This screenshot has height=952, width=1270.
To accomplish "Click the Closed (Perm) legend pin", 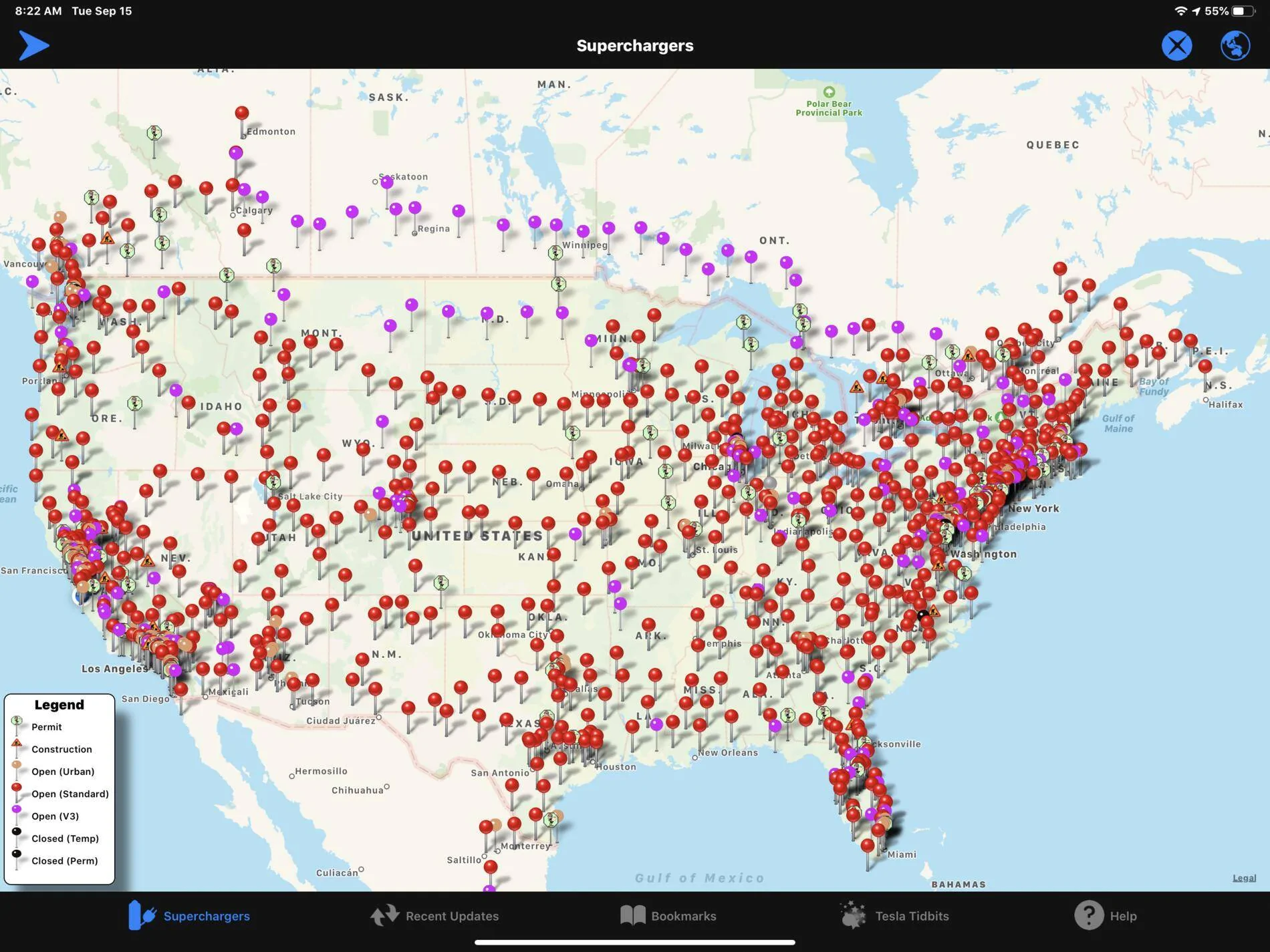I will (x=17, y=855).
